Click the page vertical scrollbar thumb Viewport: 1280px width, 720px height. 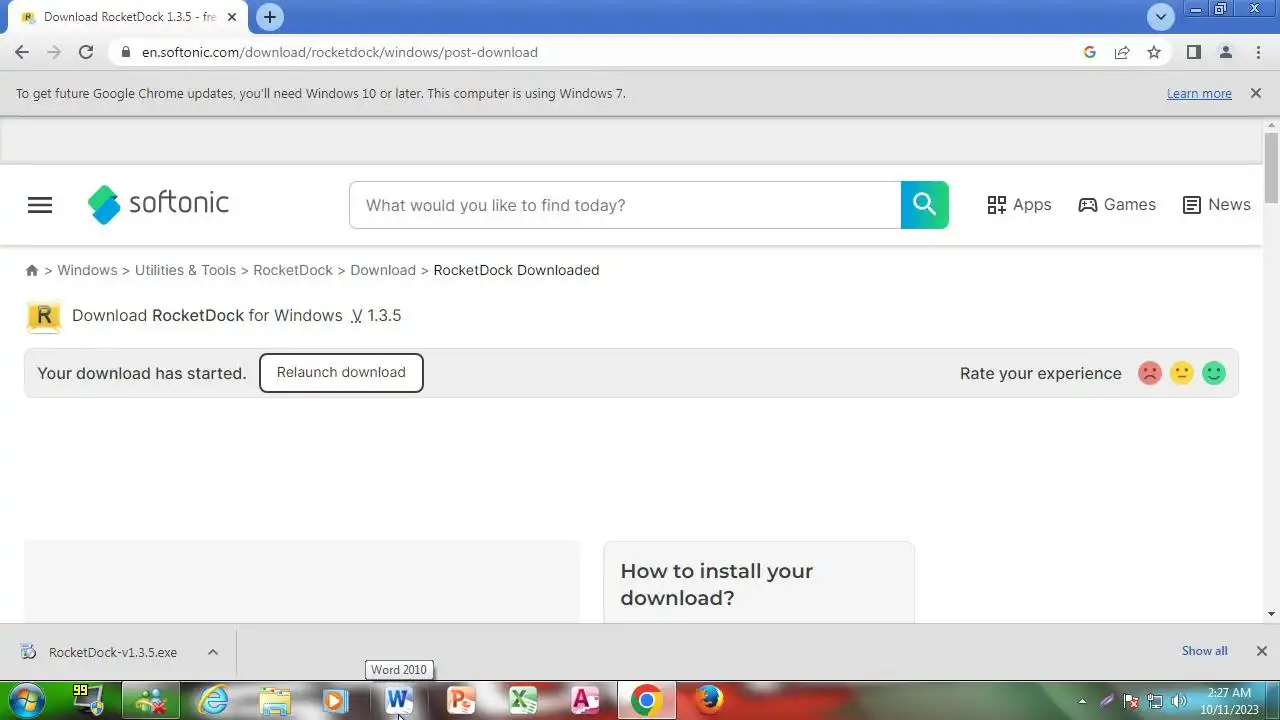coord(1271,167)
